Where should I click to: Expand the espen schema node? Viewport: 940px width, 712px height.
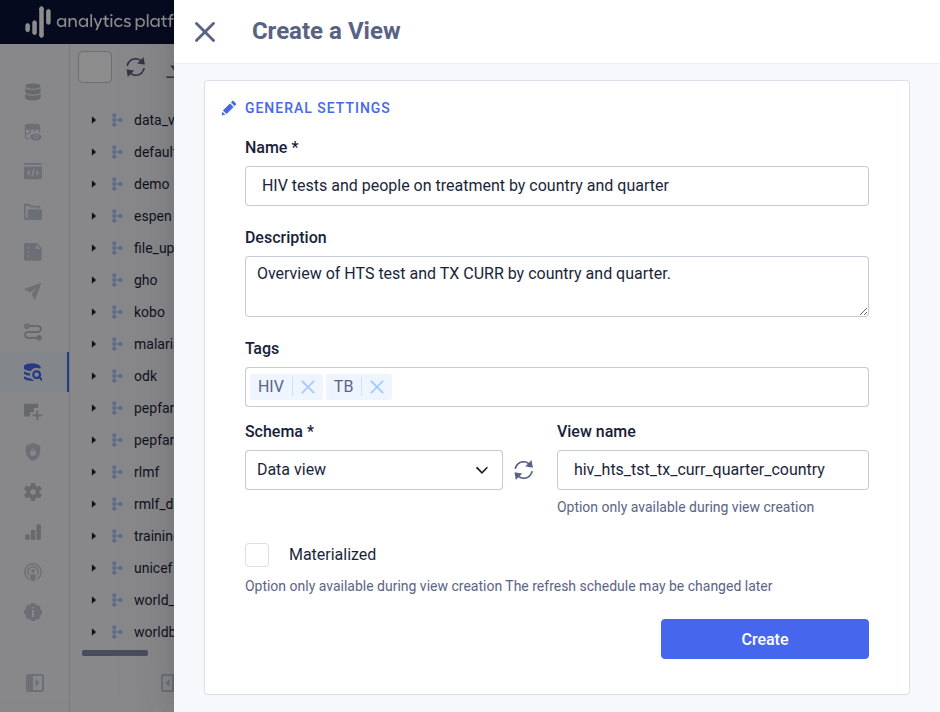point(94,216)
